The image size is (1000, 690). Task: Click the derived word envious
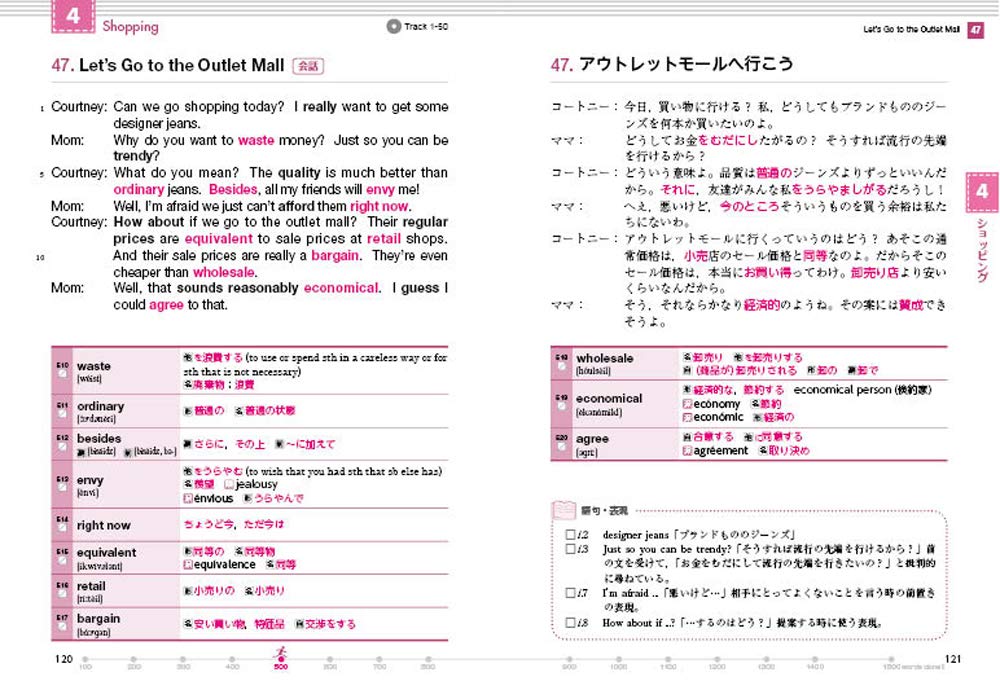click(x=213, y=498)
